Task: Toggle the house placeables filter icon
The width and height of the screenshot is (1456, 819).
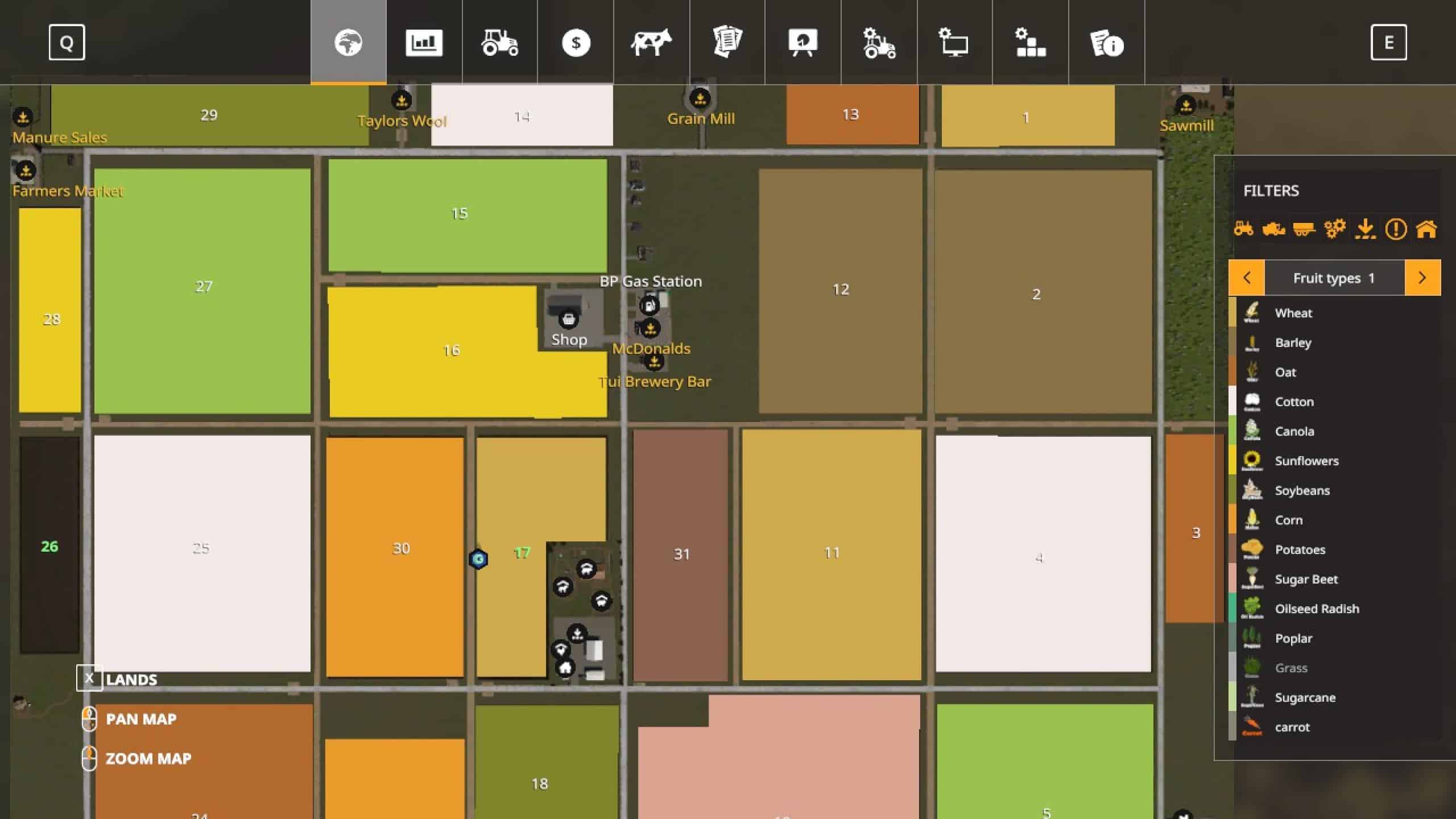Action: [x=1426, y=229]
